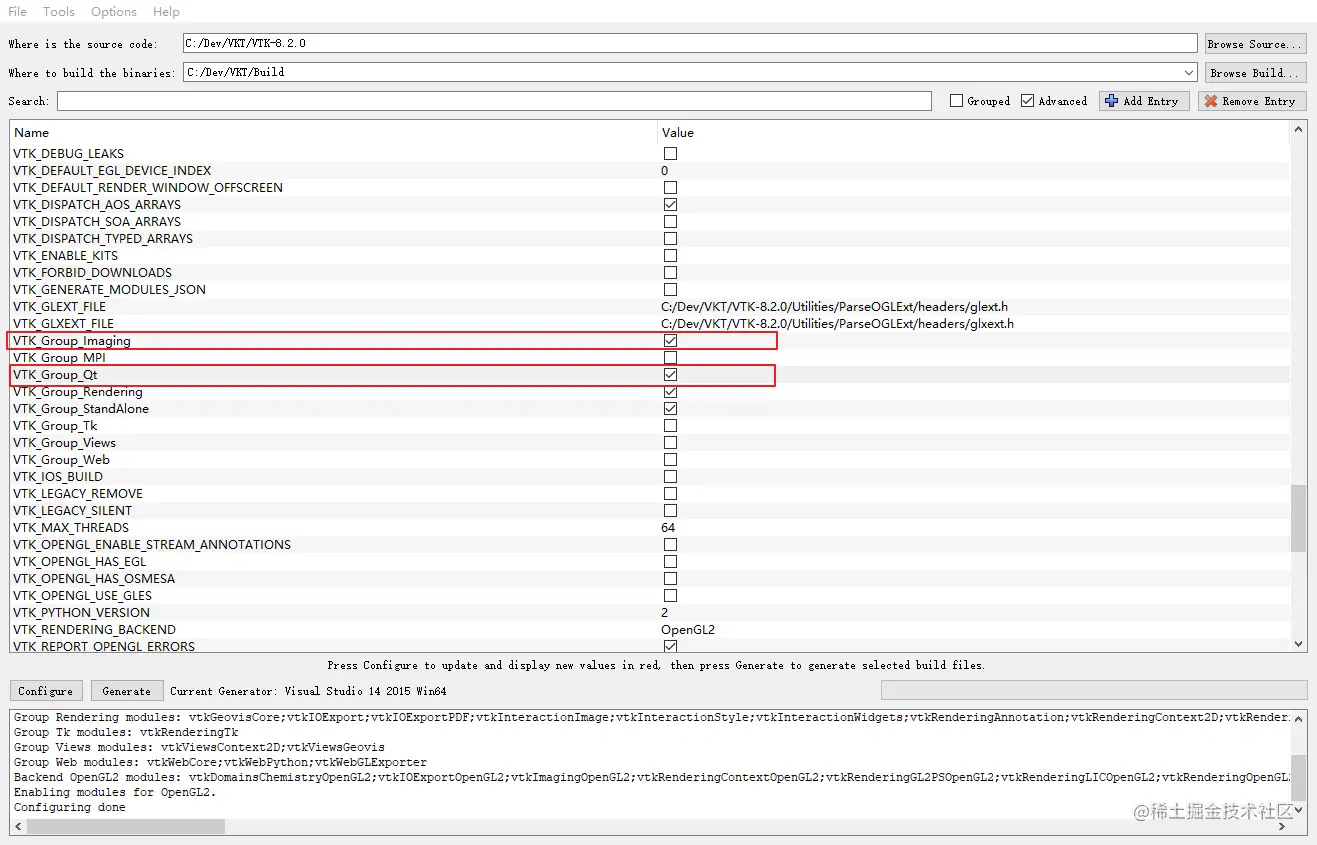
Task: Uncheck the VTK_Group_Qt checkbox
Action: (670, 375)
